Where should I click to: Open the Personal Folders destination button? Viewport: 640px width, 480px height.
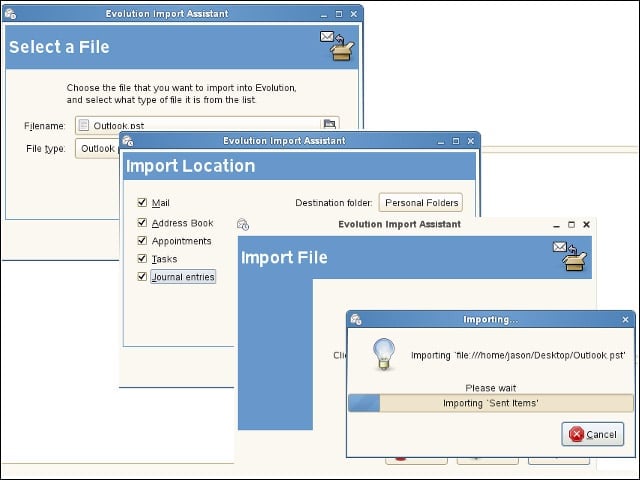tap(421, 202)
